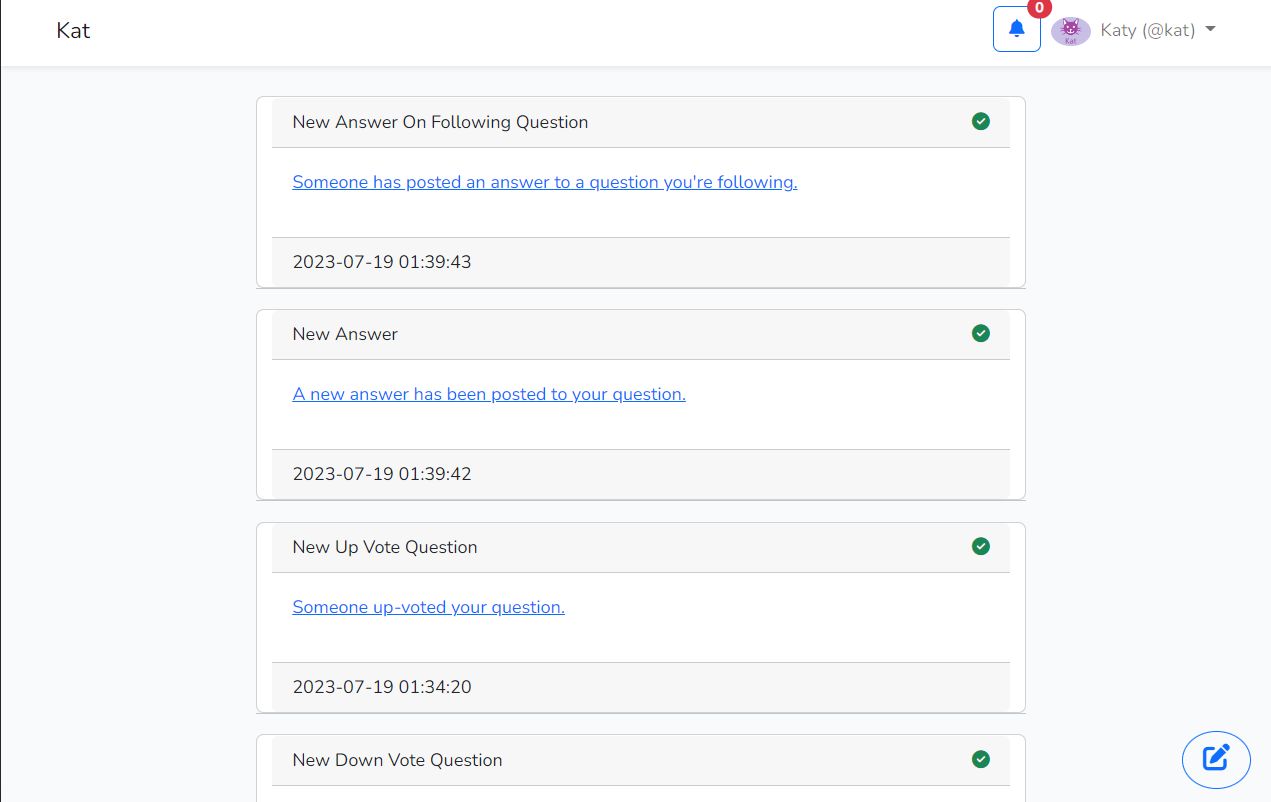Click green check on New Answer On Following Question
The width and height of the screenshot is (1271, 802).
tap(981, 121)
